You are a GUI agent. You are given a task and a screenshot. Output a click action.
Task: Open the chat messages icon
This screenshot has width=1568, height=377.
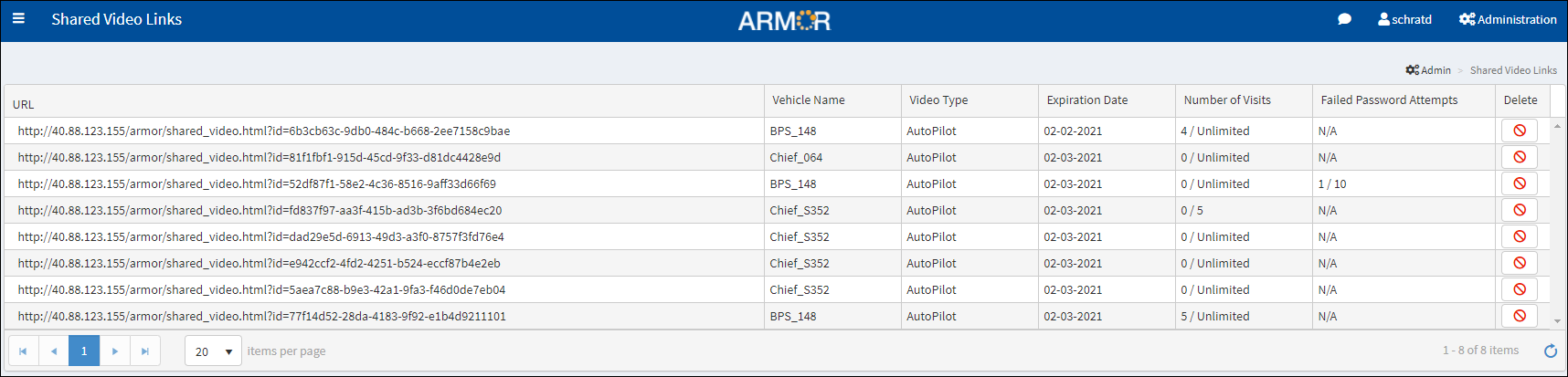[1344, 19]
